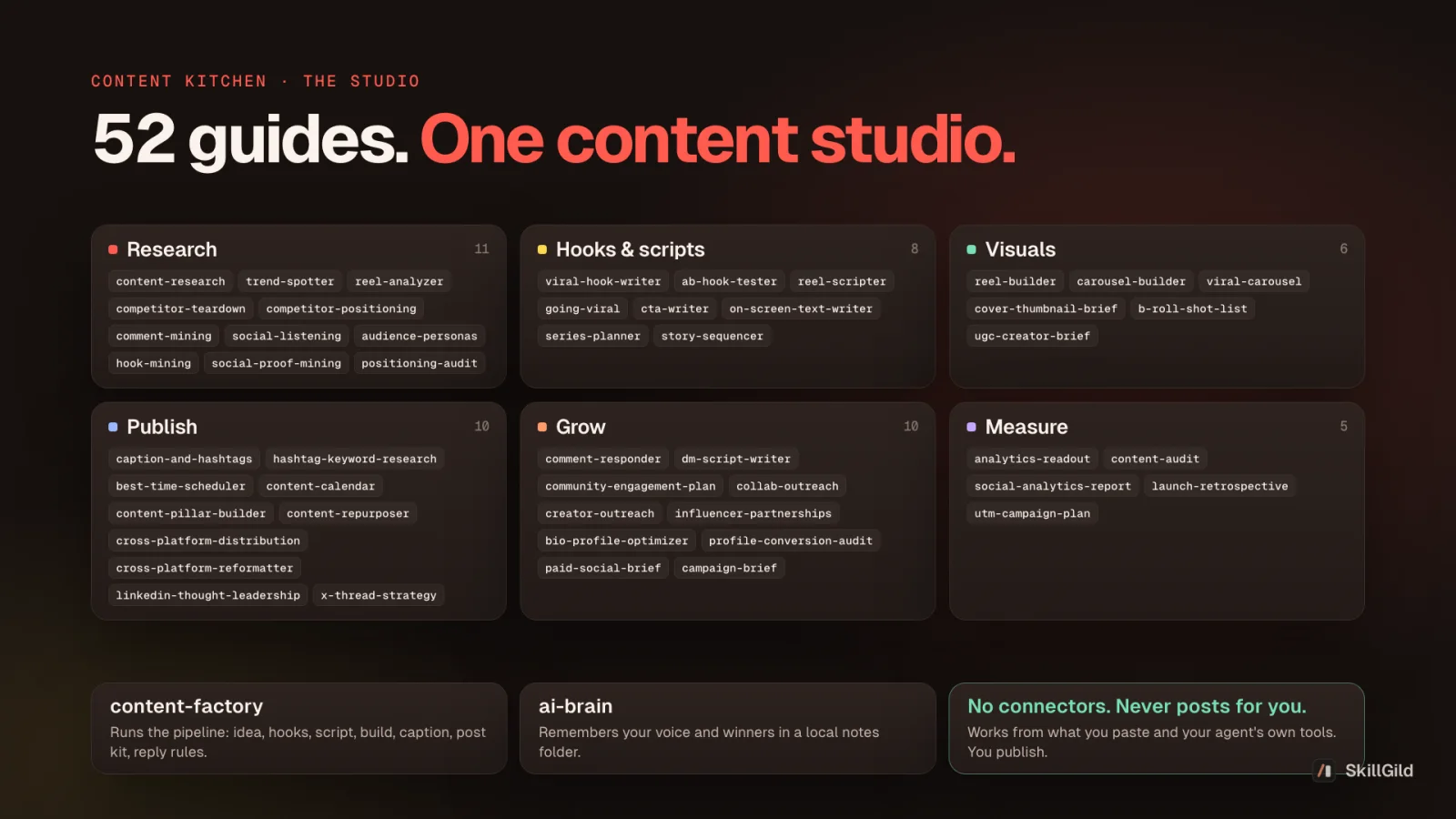1456x819 pixels.
Task: Click the Measure section heading
Action: pyautogui.click(x=1026, y=427)
